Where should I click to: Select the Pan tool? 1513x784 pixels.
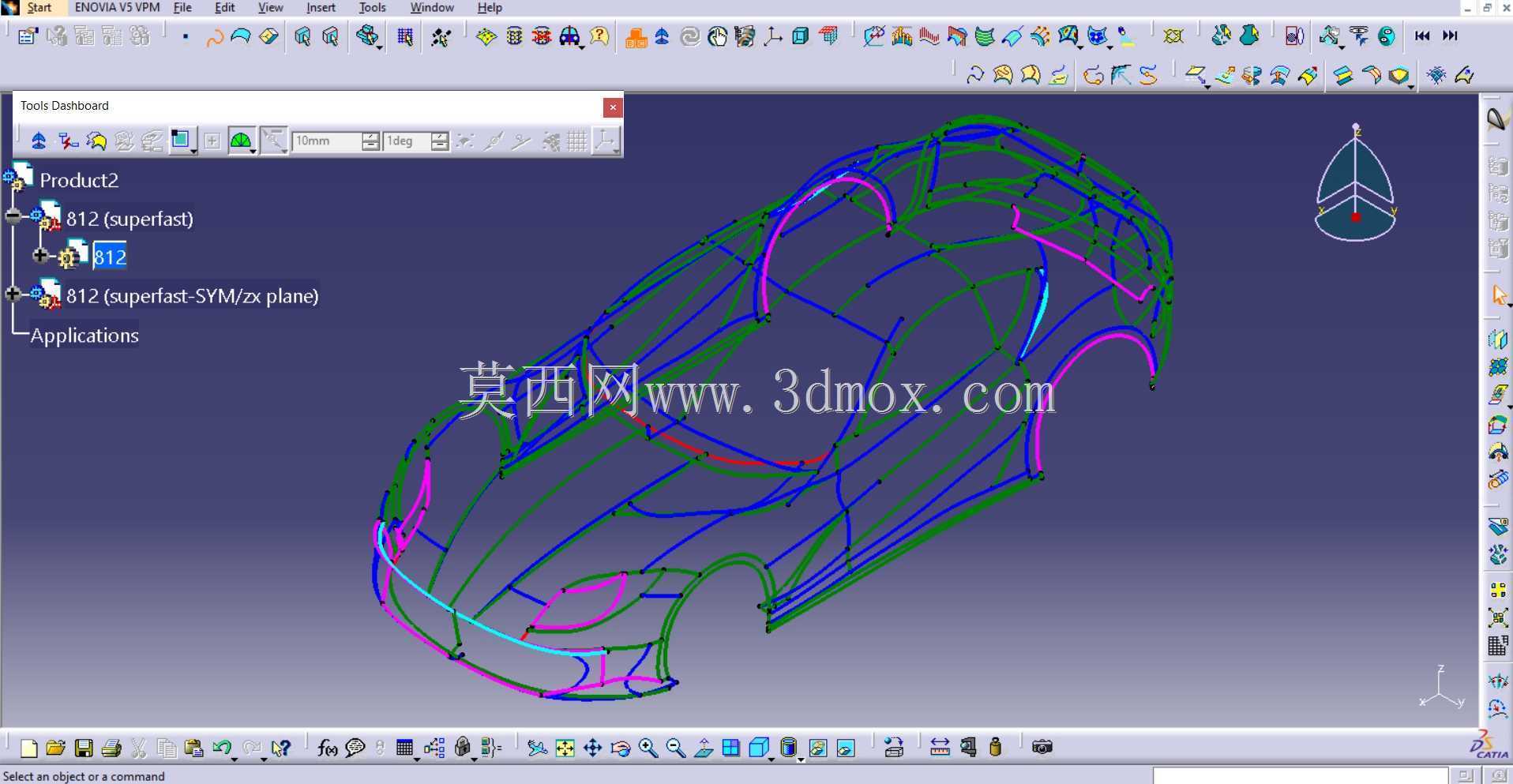pos(593,748)
